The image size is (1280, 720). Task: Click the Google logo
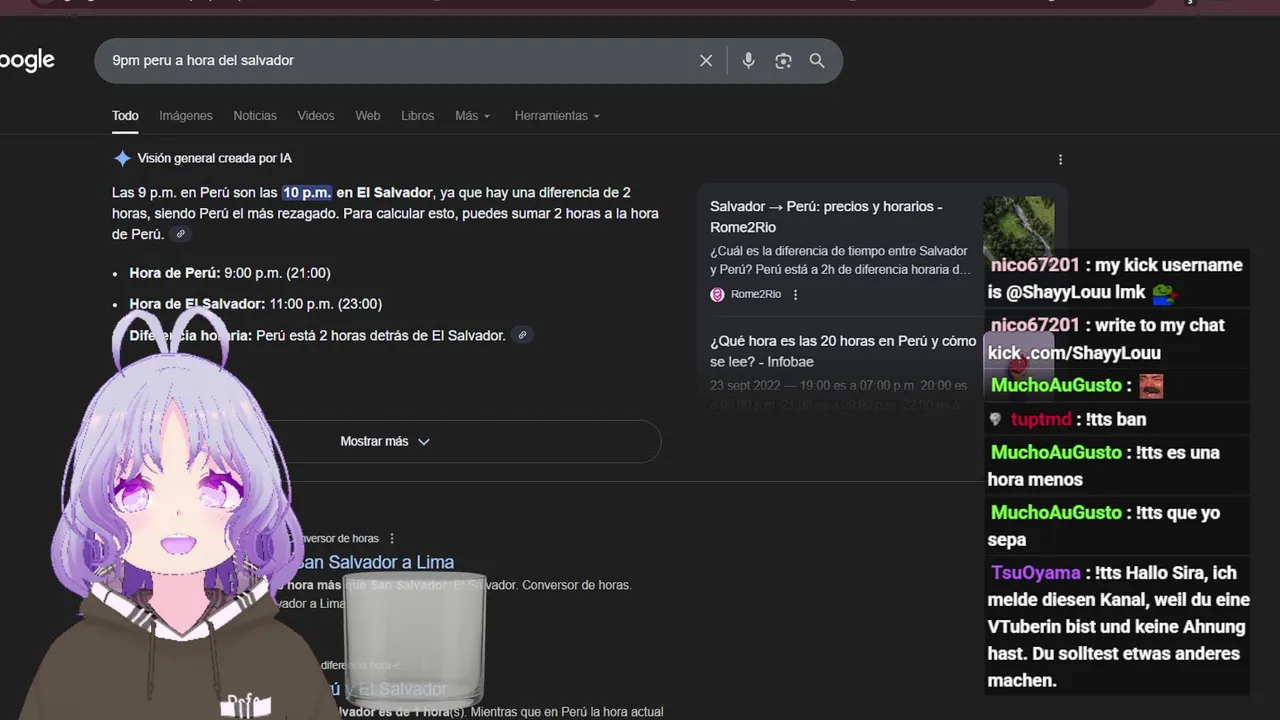pos(27,61)
